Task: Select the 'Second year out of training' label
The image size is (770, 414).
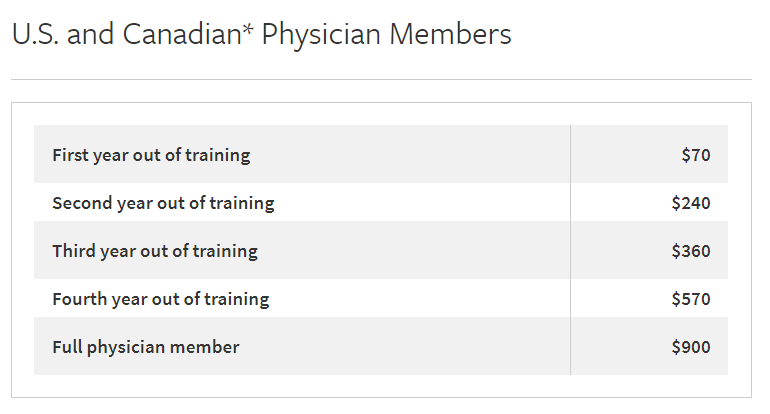Action: click(x=163, y=203)
